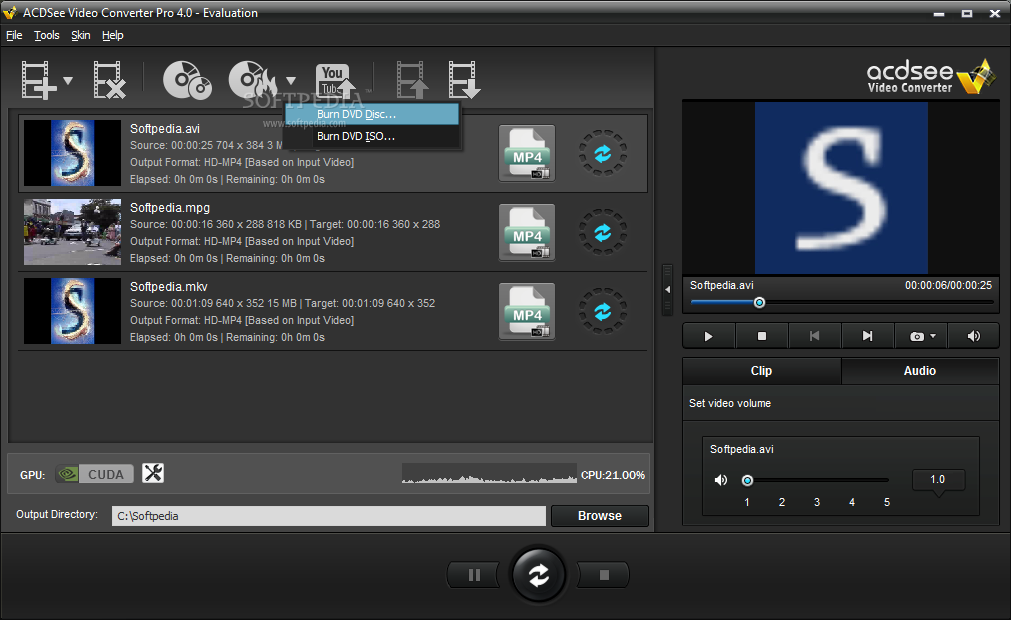Open the snapshot dropdown arrow

click(x=933, y=336)
